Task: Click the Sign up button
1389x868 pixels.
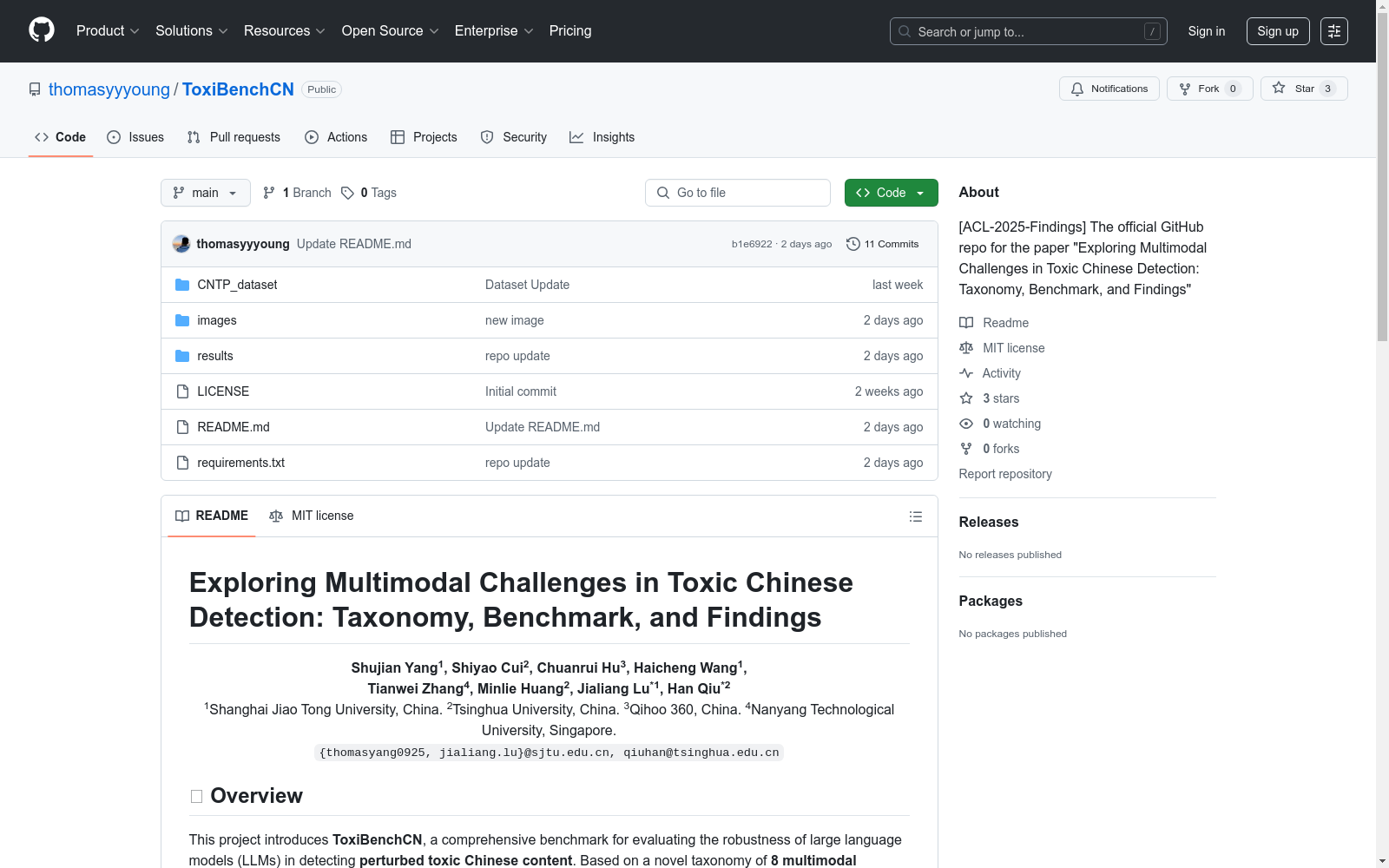Action: pyautogui.click(x=1278, y=31)
